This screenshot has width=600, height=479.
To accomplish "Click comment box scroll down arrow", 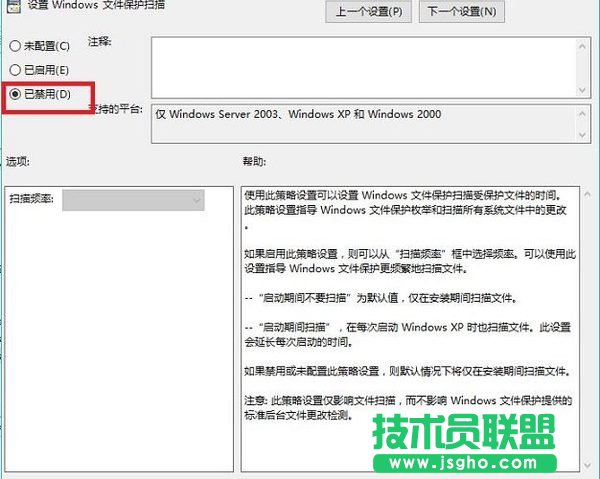I will (x=582, y=90).
